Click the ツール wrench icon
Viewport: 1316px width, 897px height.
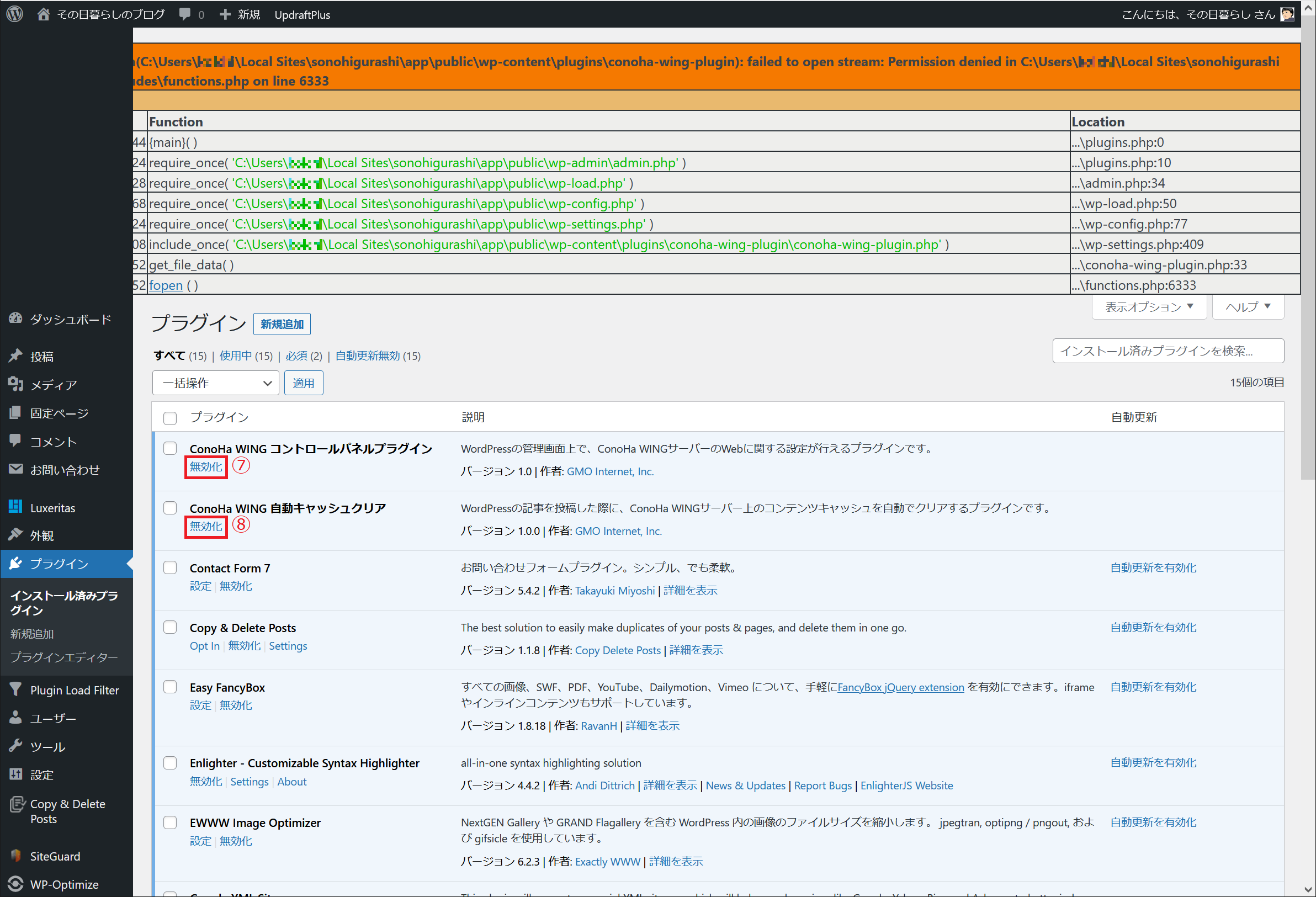[x=15, y=746]
